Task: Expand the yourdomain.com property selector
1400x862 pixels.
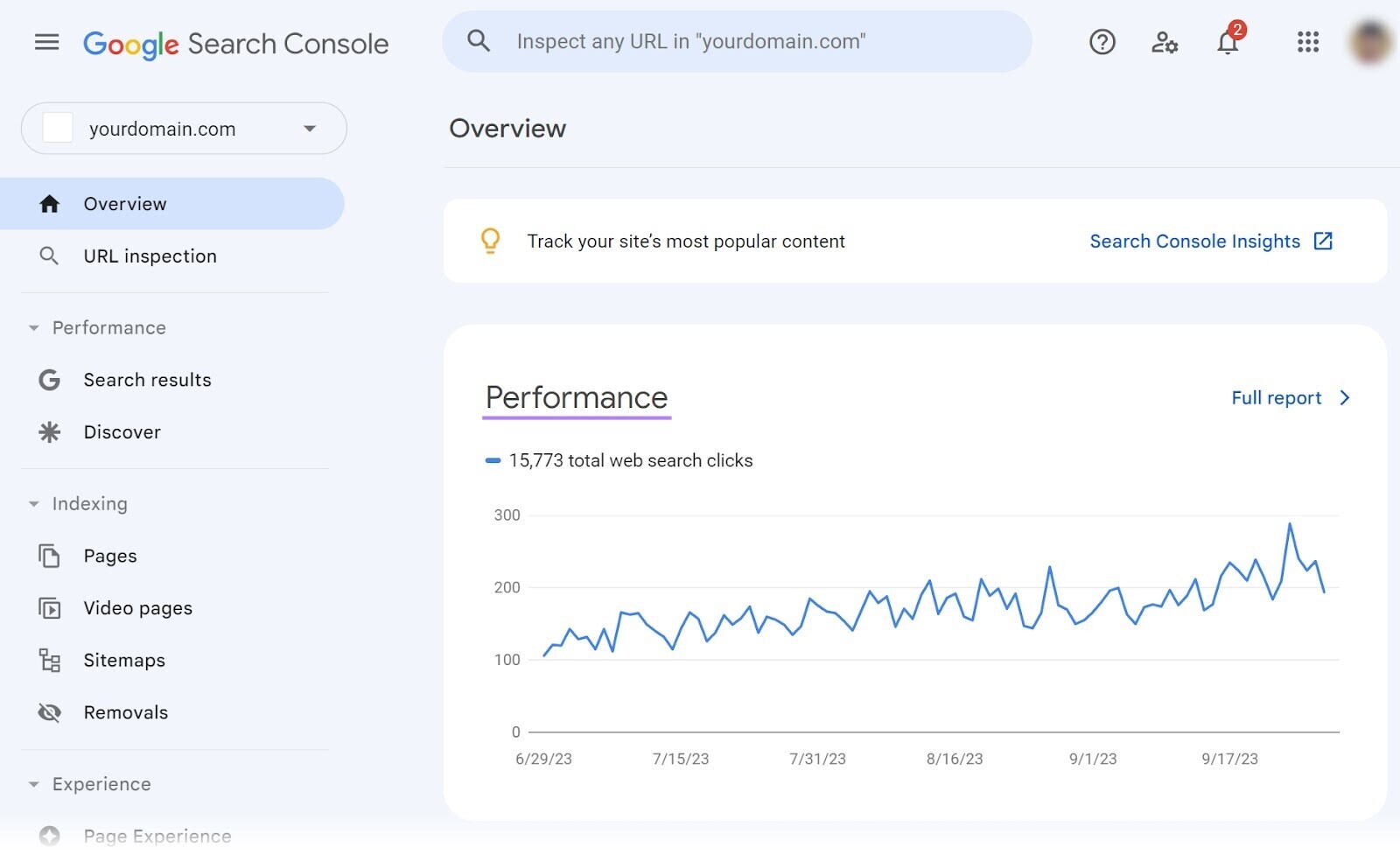Action: click(308, 128)
